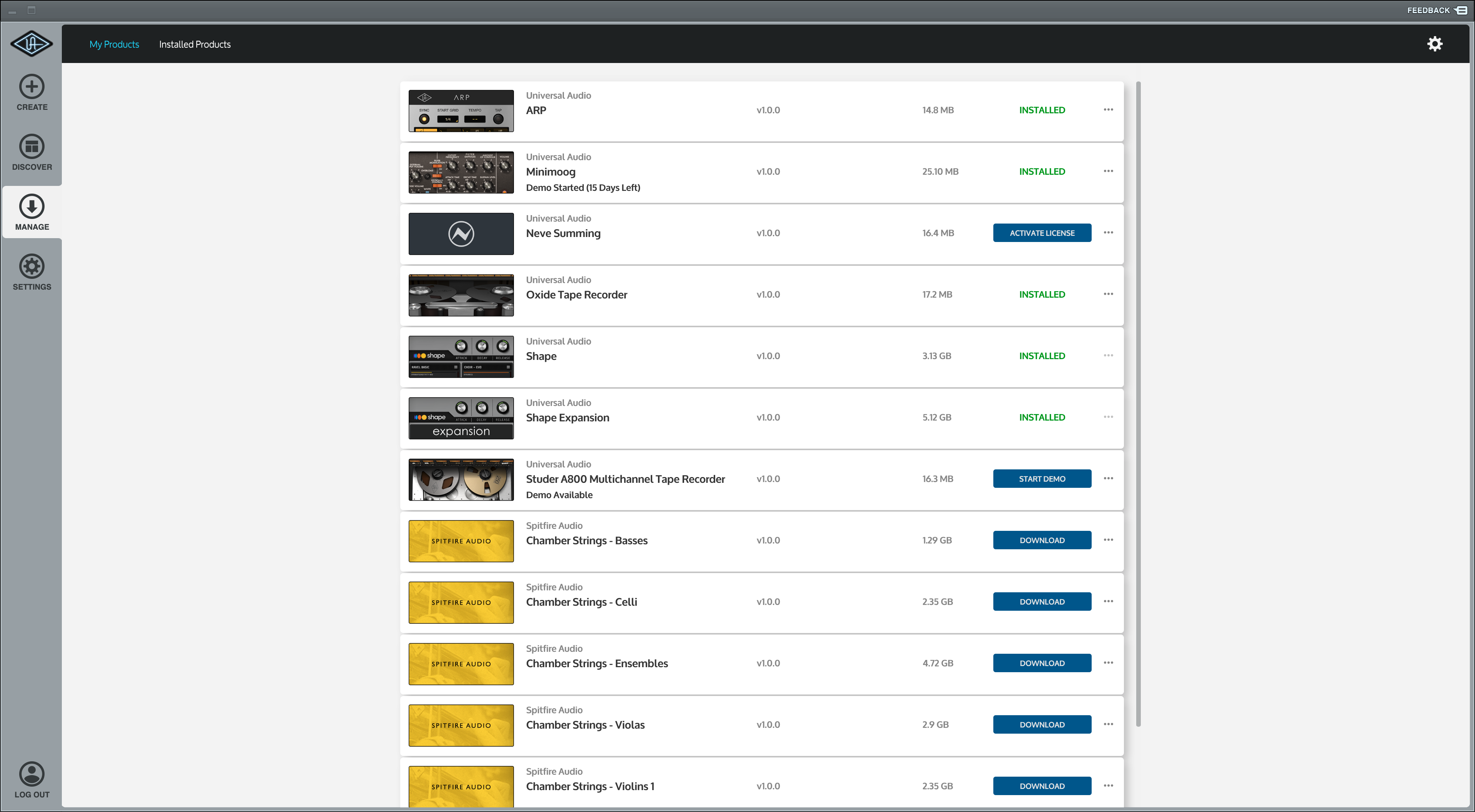Click the FEEDBACK label in title bar

(1428, 10)
